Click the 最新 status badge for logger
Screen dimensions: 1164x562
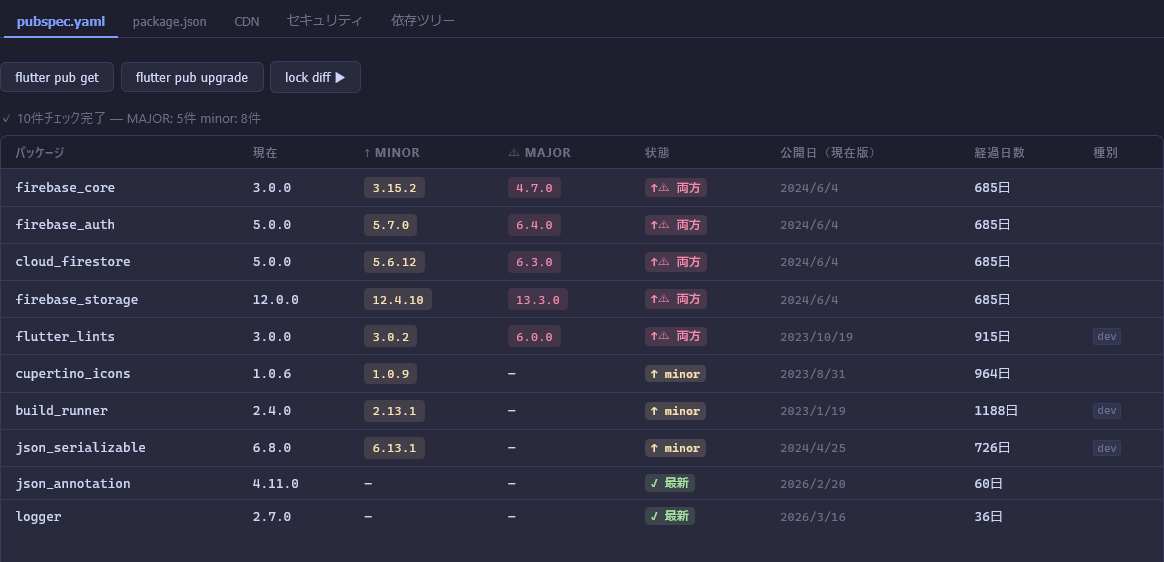click(x=669, y=517)
